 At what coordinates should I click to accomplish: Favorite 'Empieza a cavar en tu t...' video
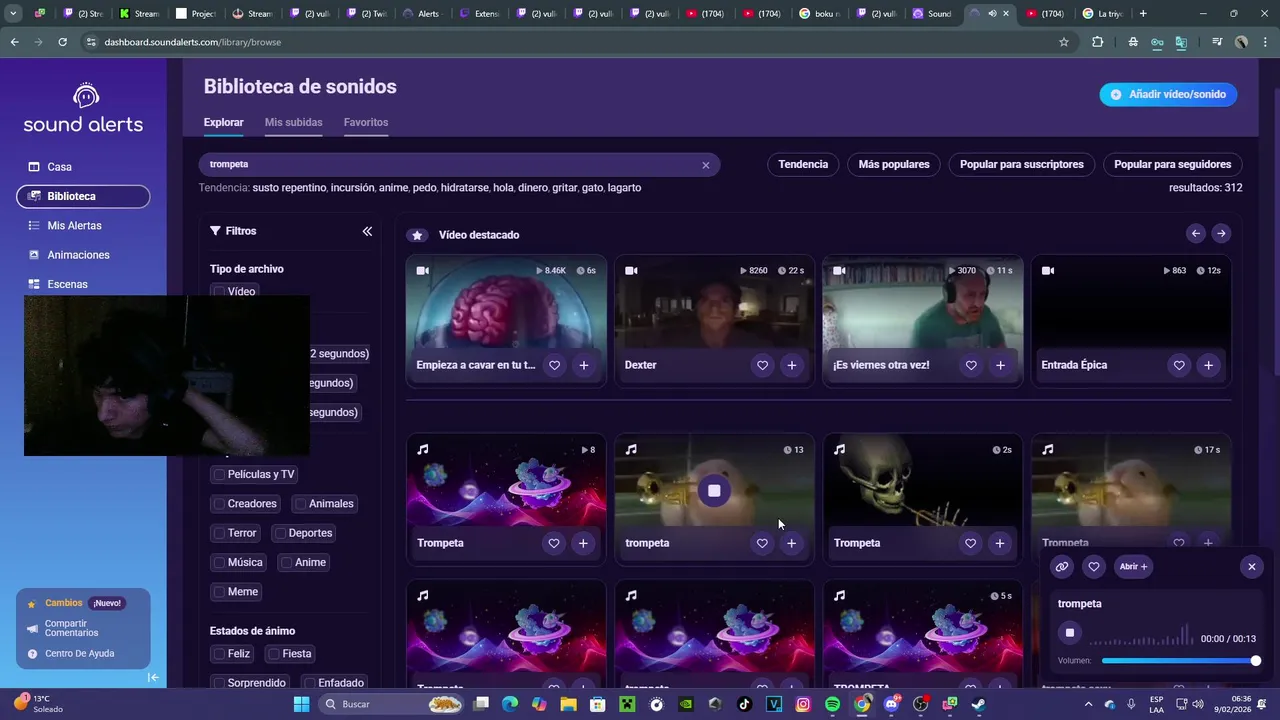click(554, 365)
